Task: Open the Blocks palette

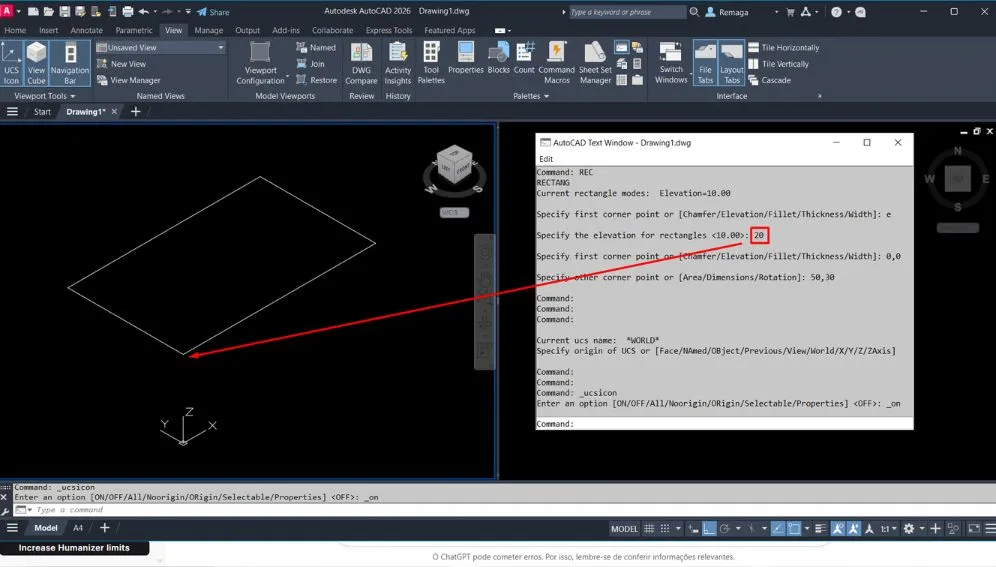Action: [x=498, y=60]
